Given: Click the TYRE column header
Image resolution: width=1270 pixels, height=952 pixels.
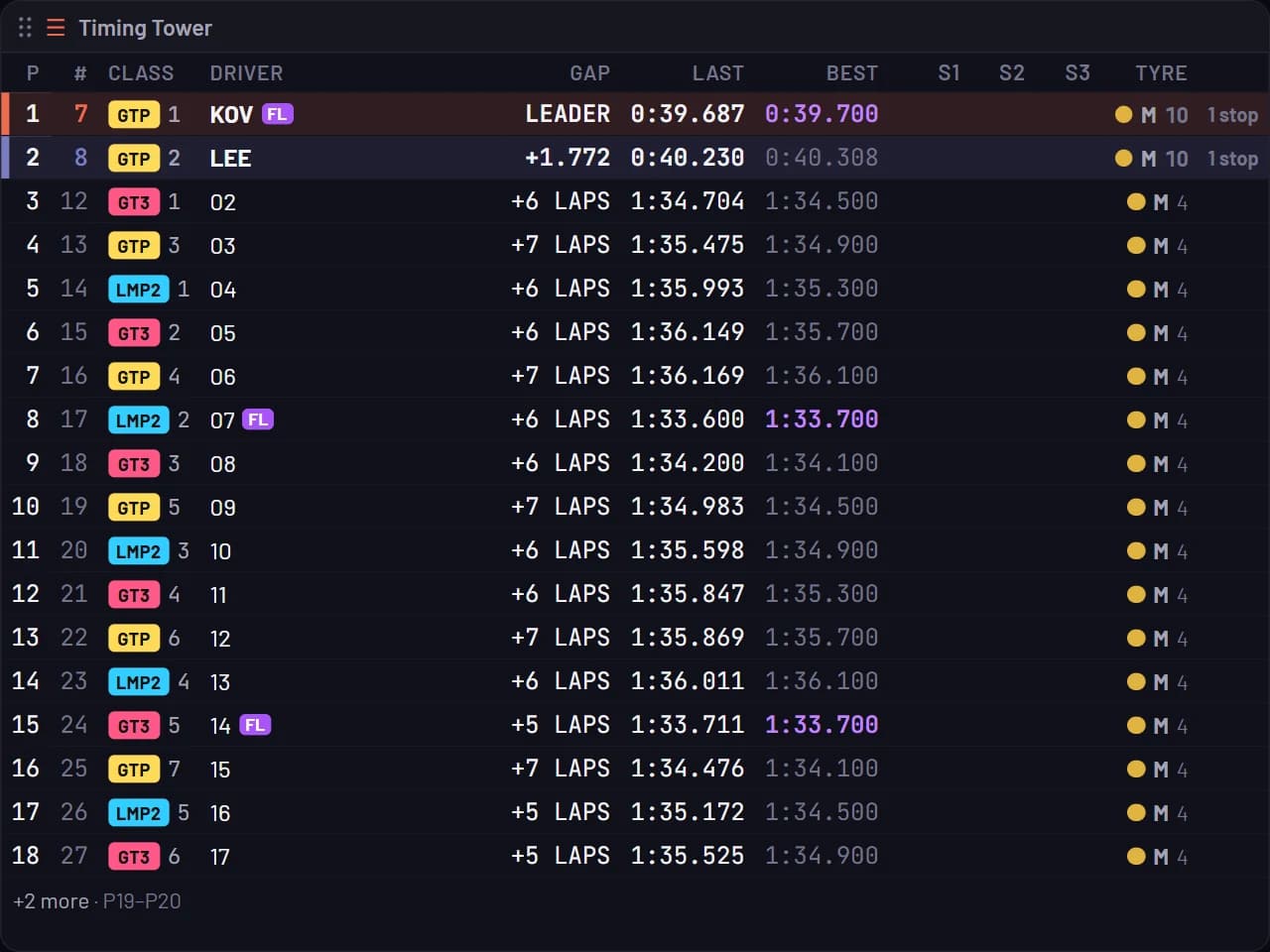Looking at the screenshot, I should coord(1161,73).
